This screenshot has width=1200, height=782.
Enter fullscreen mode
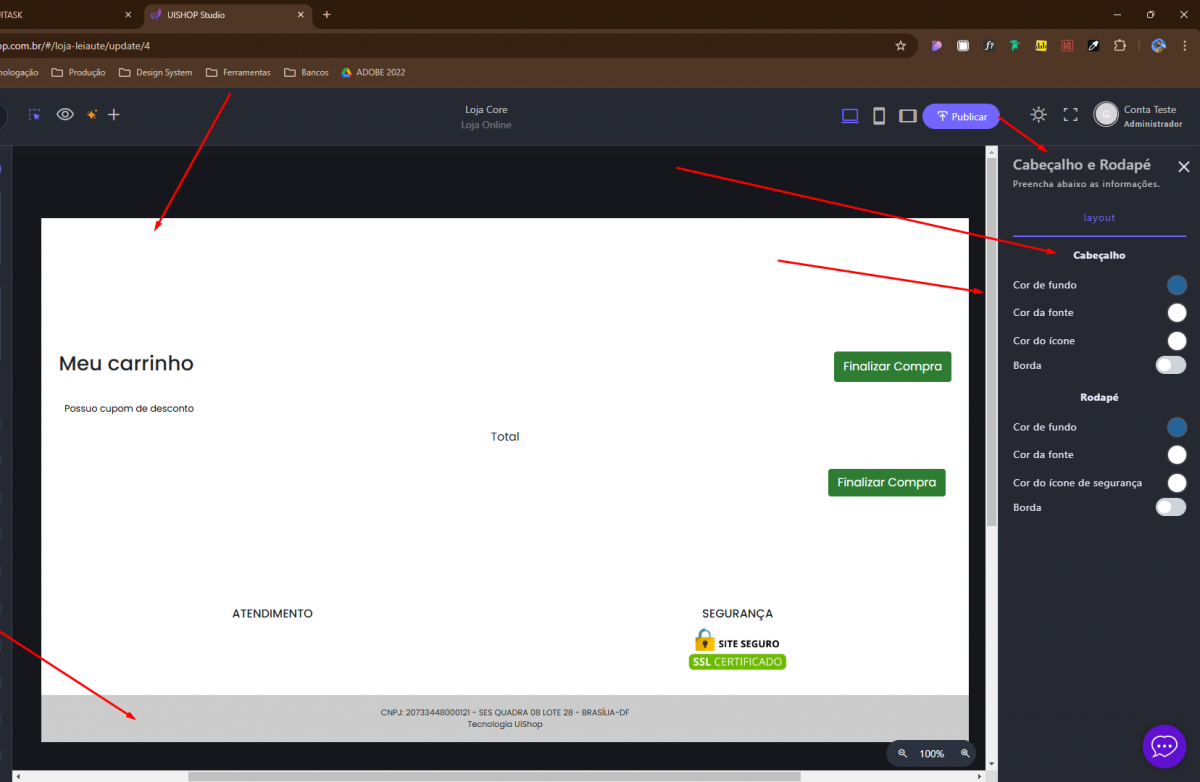click(x=1070, y=115)
